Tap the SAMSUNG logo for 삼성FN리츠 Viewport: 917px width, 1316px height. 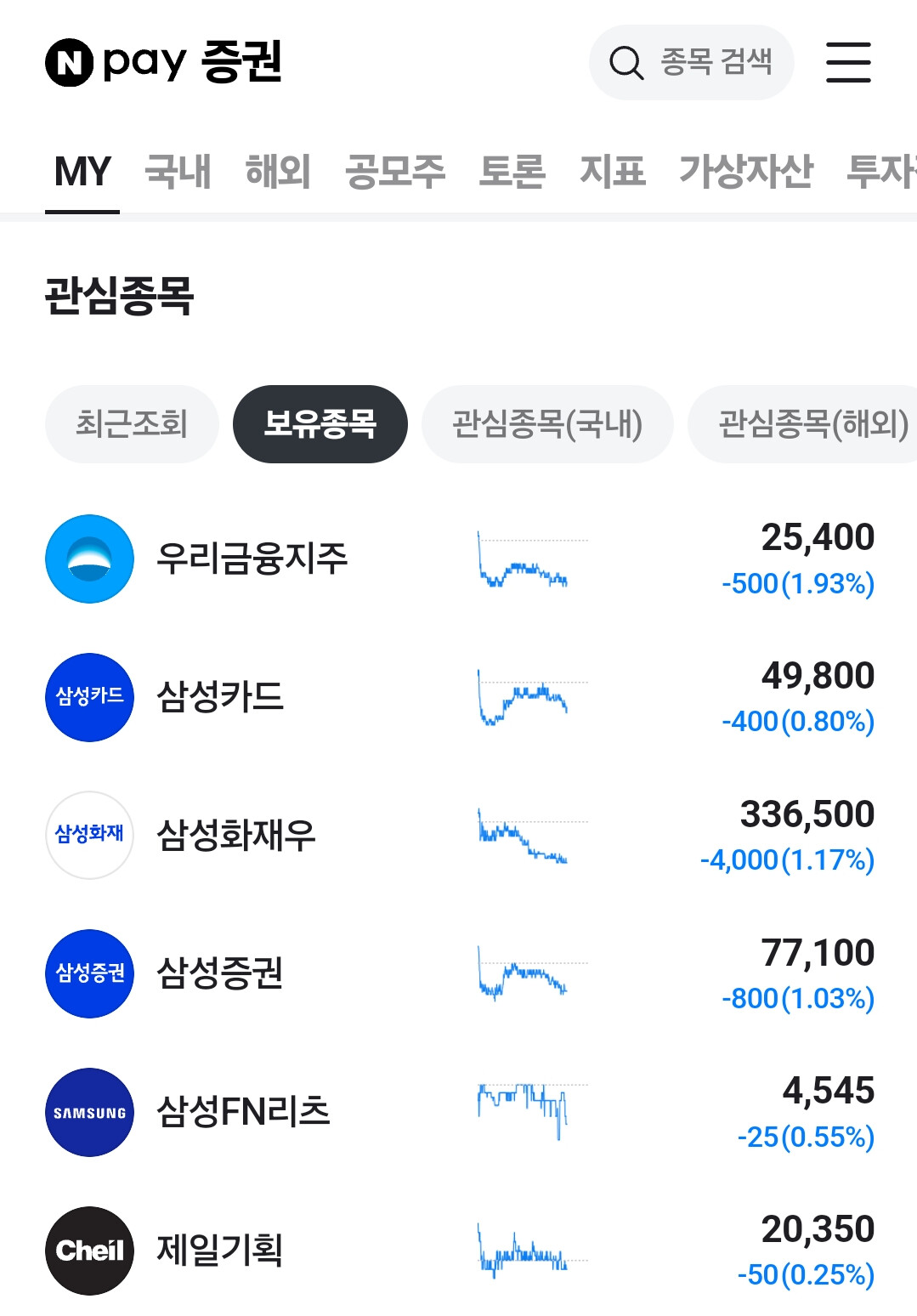pyautogui.click(x=89, y=1112)
